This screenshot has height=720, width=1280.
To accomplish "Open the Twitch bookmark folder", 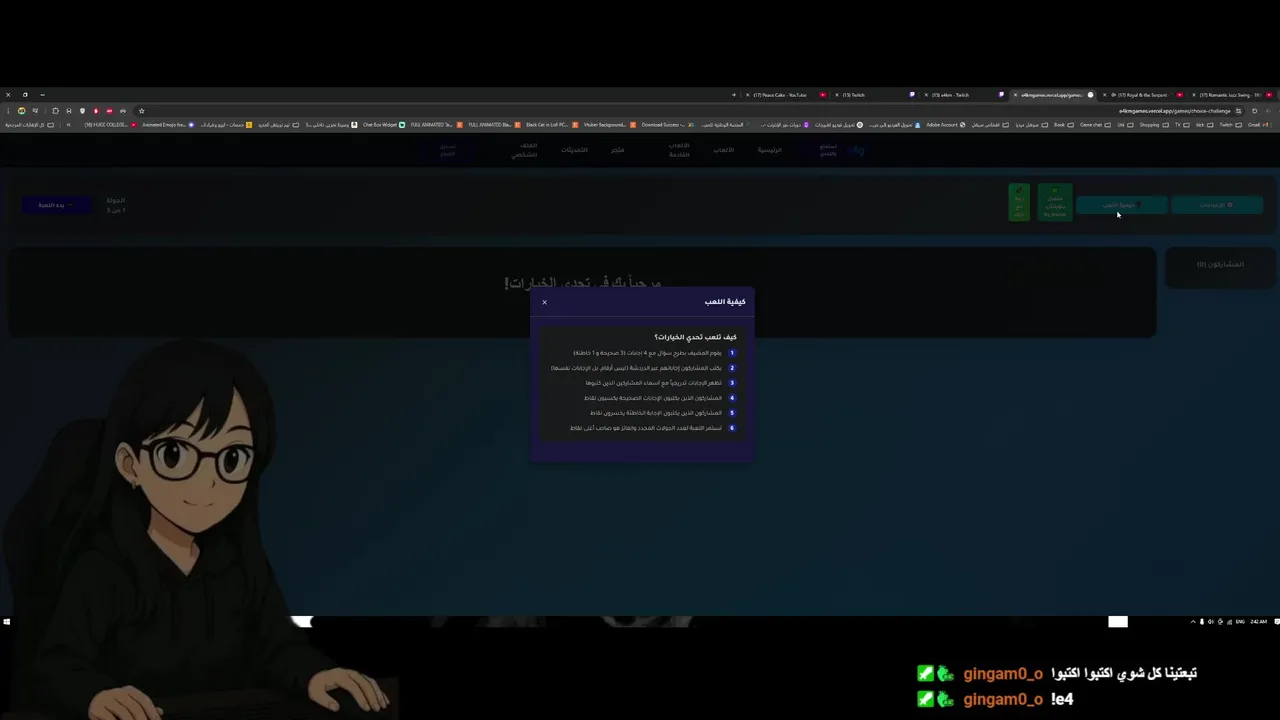I will (1231, 125).
